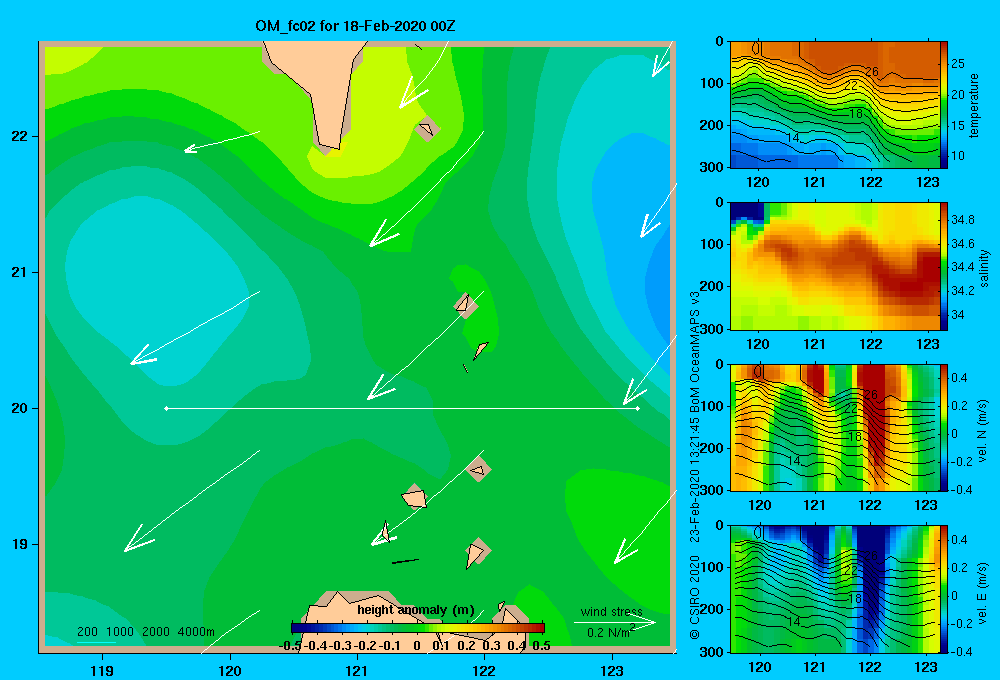Click the 'vel. E (m/s)' axis label
This screenshot has height=680, width=1000.
983,592
